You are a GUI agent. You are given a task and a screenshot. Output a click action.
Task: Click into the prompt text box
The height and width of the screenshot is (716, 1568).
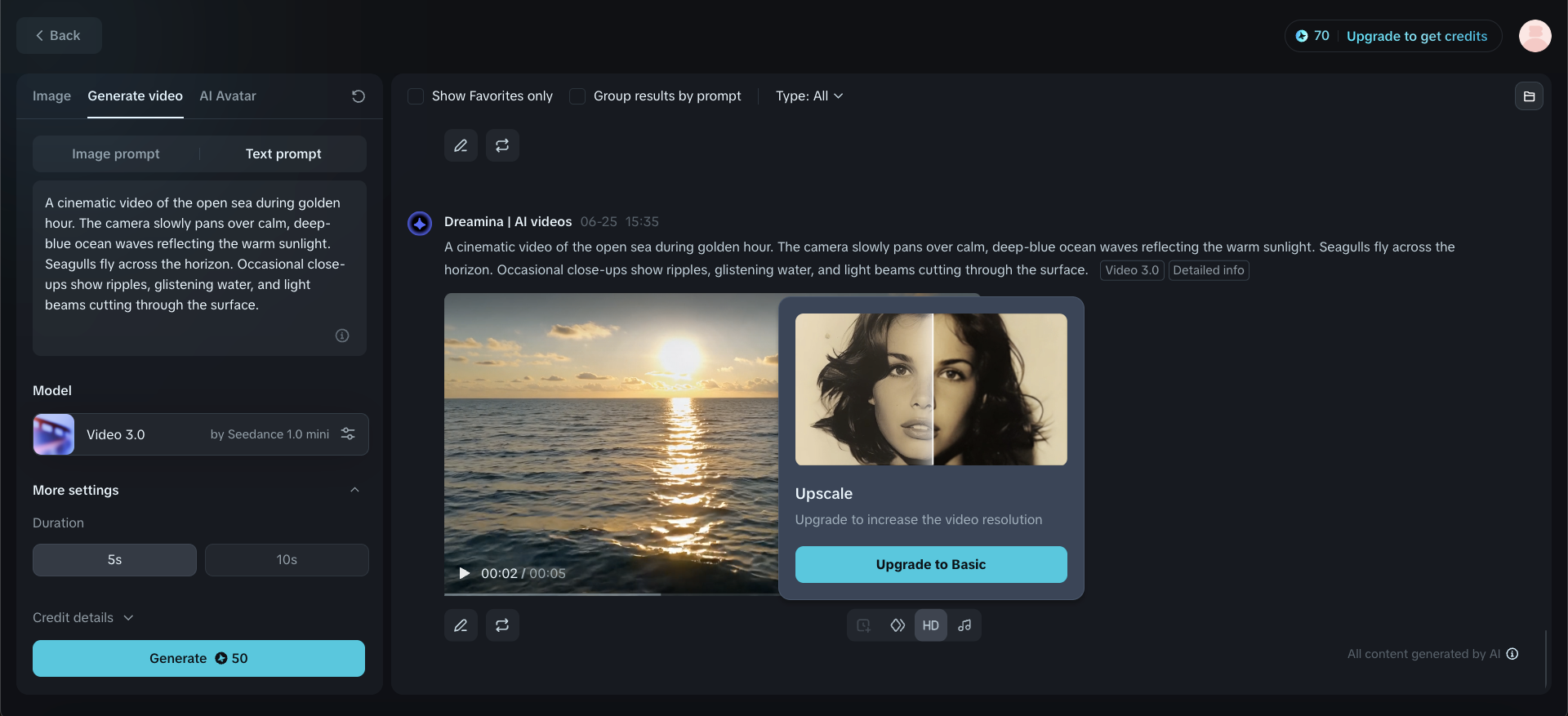[x=199, y=268]
